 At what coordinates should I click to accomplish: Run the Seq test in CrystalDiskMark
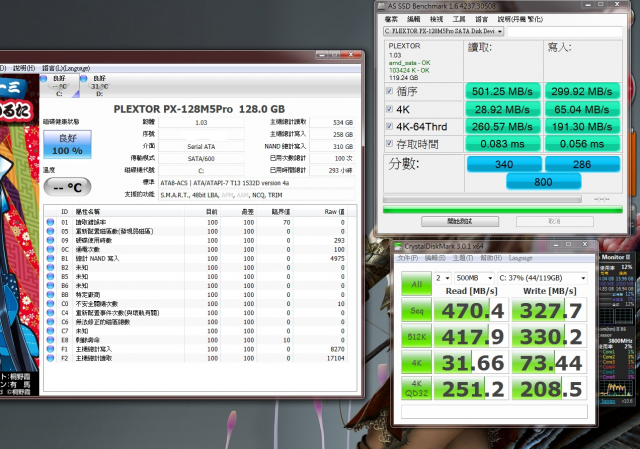416,311
